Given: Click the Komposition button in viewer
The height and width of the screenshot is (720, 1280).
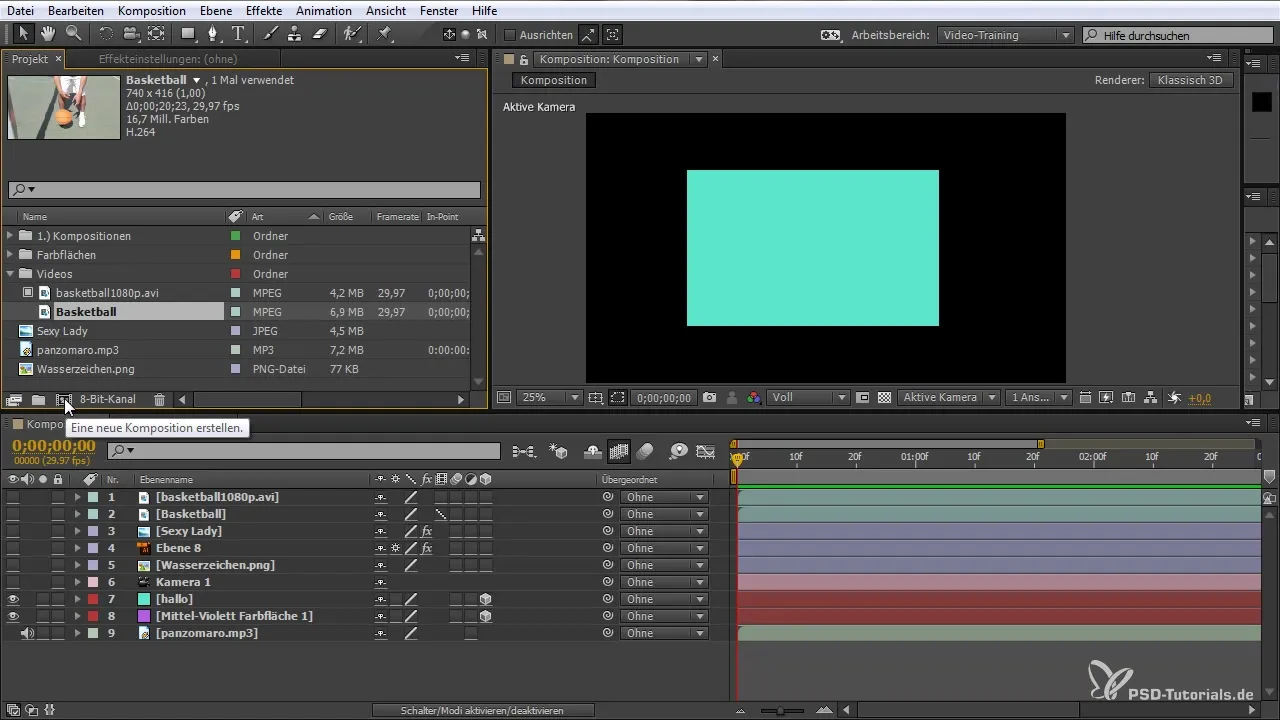Looking at the screenshot, I should pos(554,80).
